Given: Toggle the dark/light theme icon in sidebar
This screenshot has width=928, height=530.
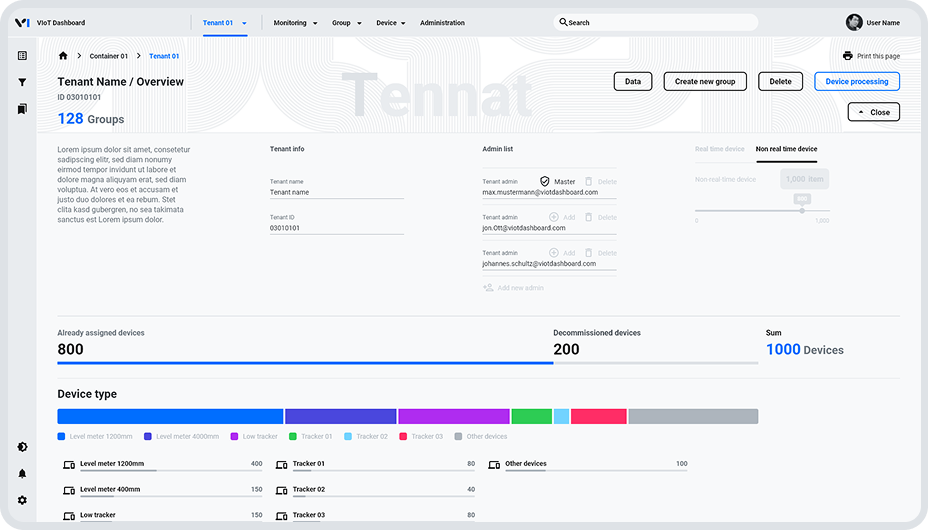Looking at the screenshot, I should coord(22,447).
